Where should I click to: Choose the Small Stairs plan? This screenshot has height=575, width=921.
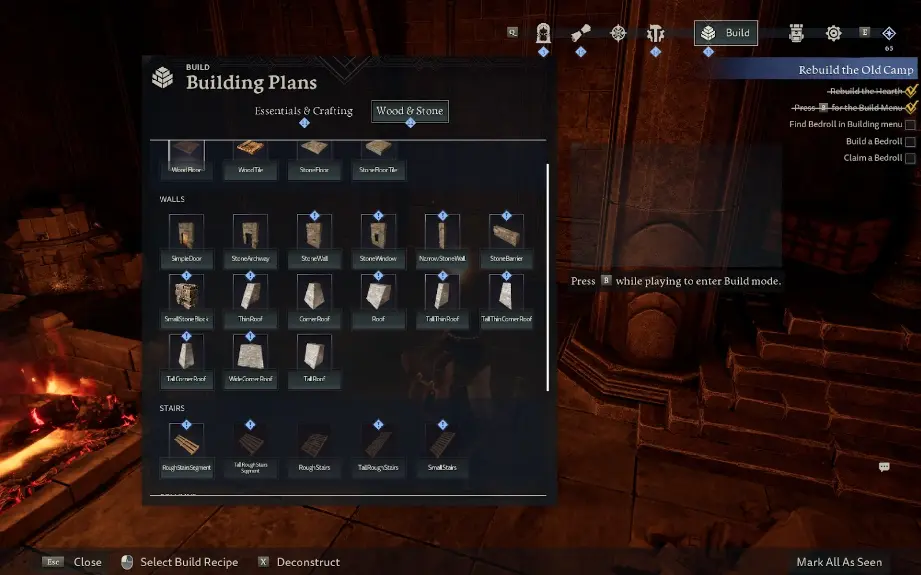tap(442, 449)
